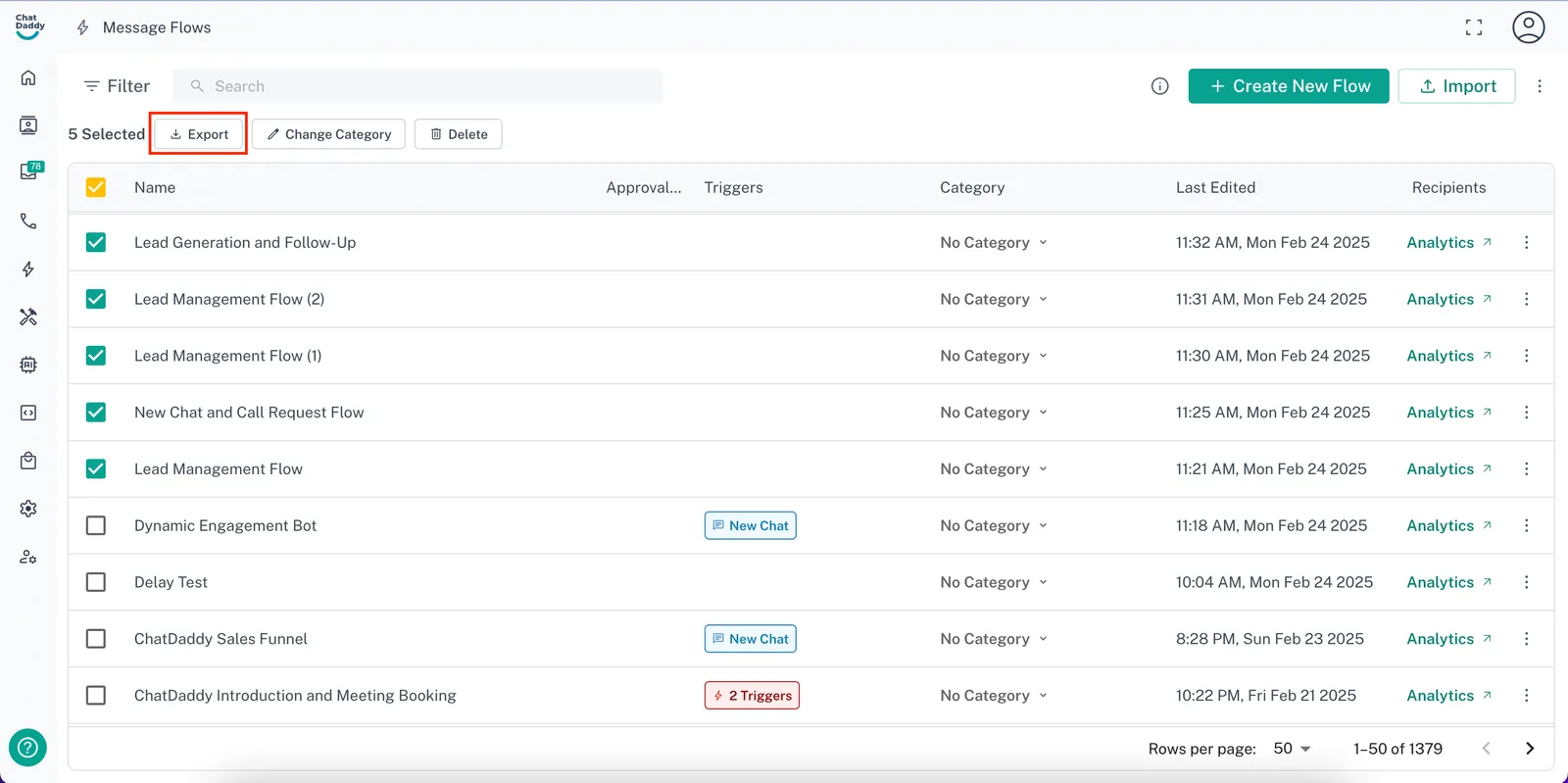Toggle the select-all header checkbox
1568x783 pixels.
click(96, 187)
